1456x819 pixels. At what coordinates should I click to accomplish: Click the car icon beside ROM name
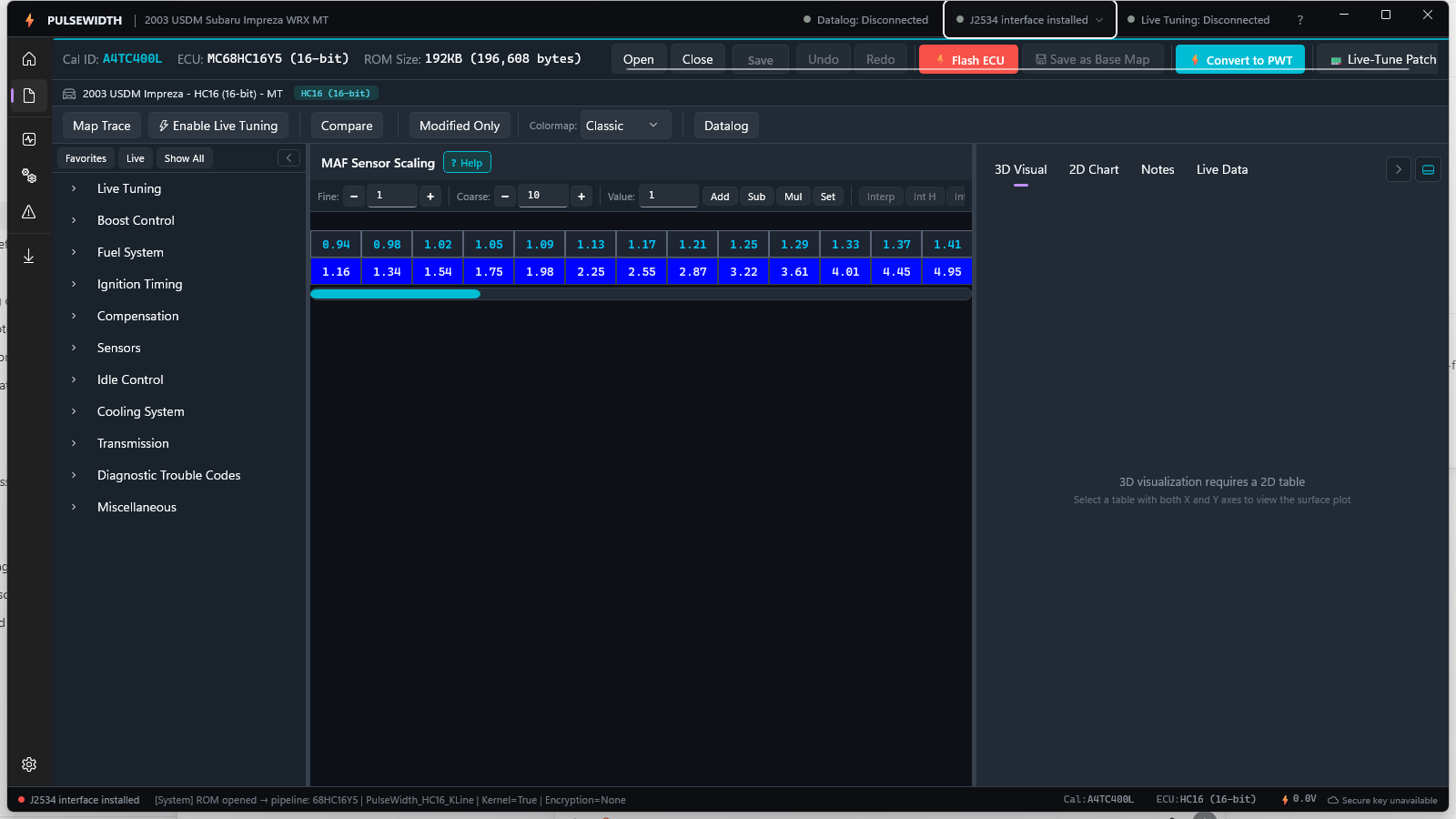pyautogui.click(x=69, y=94)
